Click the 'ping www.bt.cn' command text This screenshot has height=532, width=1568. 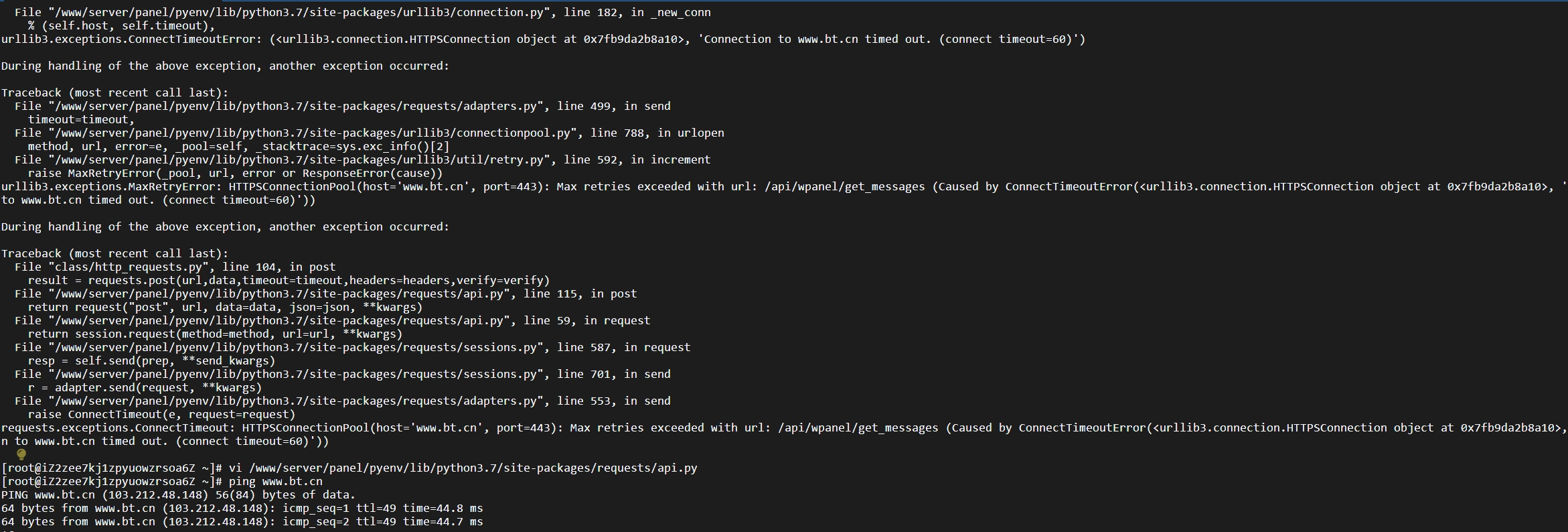coord(276,482)
